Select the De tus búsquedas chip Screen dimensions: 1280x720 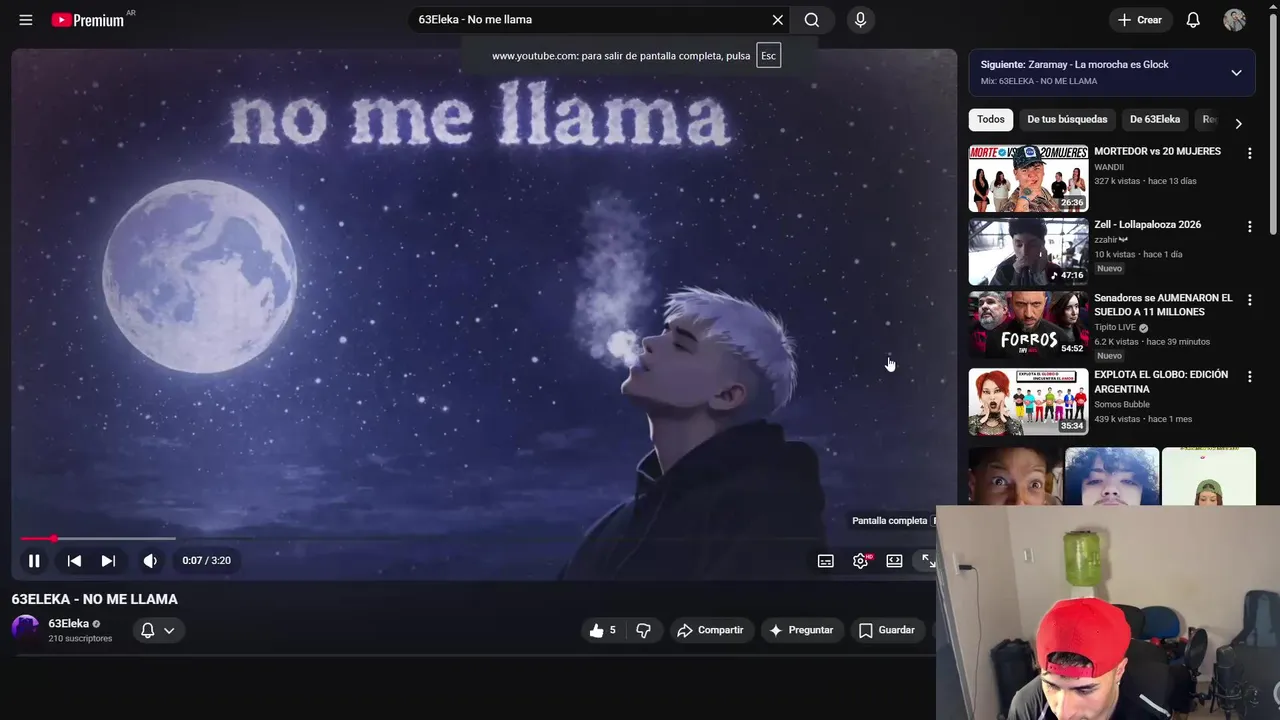[x=1067, y=120]
